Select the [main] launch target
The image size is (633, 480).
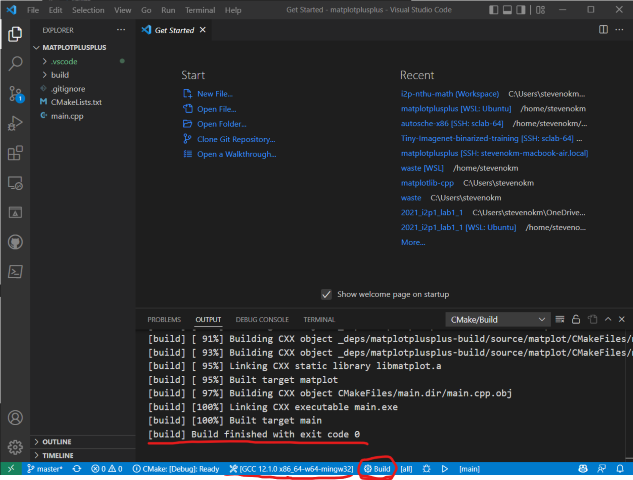tap(469, 469)
